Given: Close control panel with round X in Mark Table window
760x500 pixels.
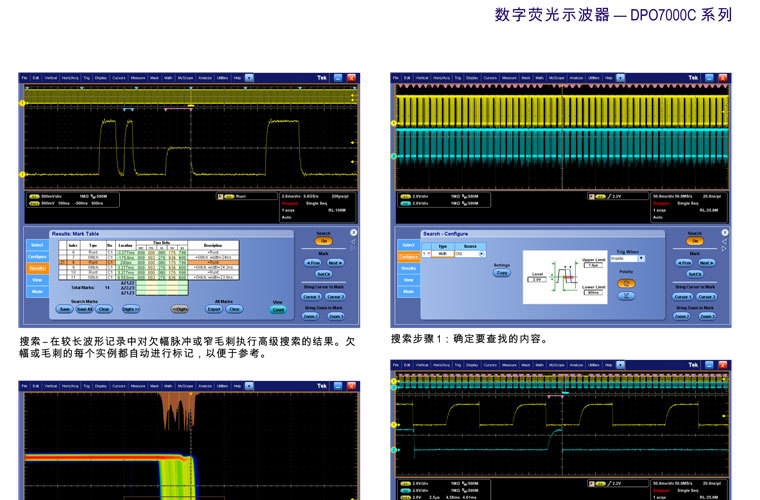Looking at the screenshot, I should 354,233.
